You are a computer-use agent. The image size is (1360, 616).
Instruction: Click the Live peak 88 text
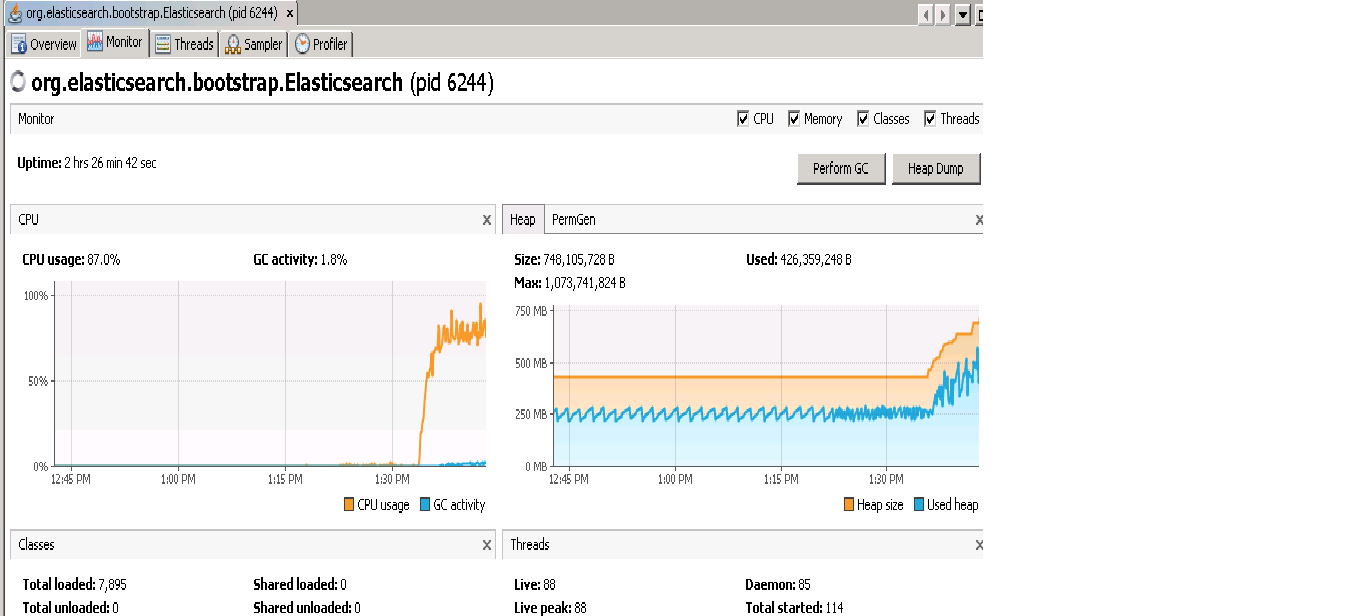[552, 608]
